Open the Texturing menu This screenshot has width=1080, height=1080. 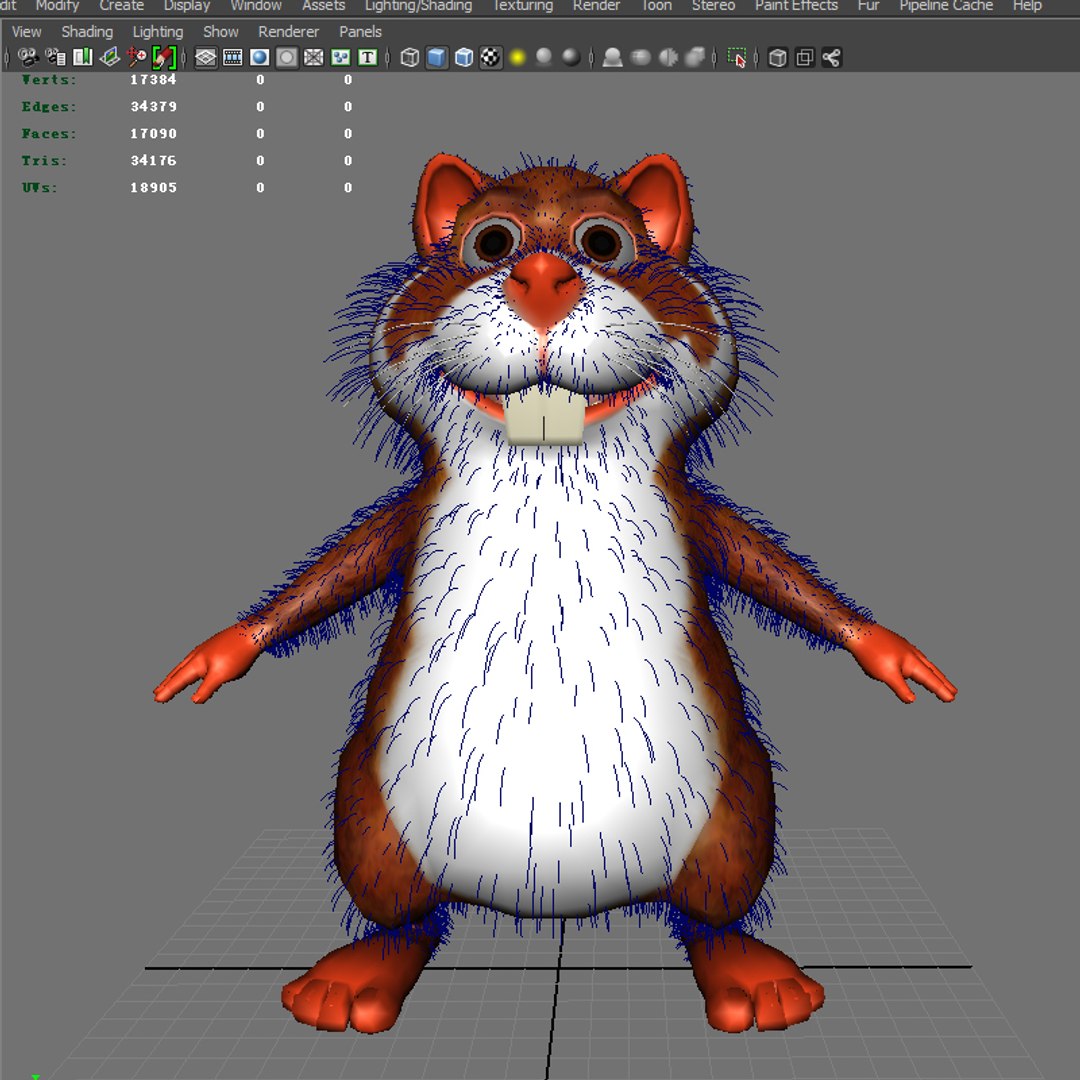tap(522, 6)
